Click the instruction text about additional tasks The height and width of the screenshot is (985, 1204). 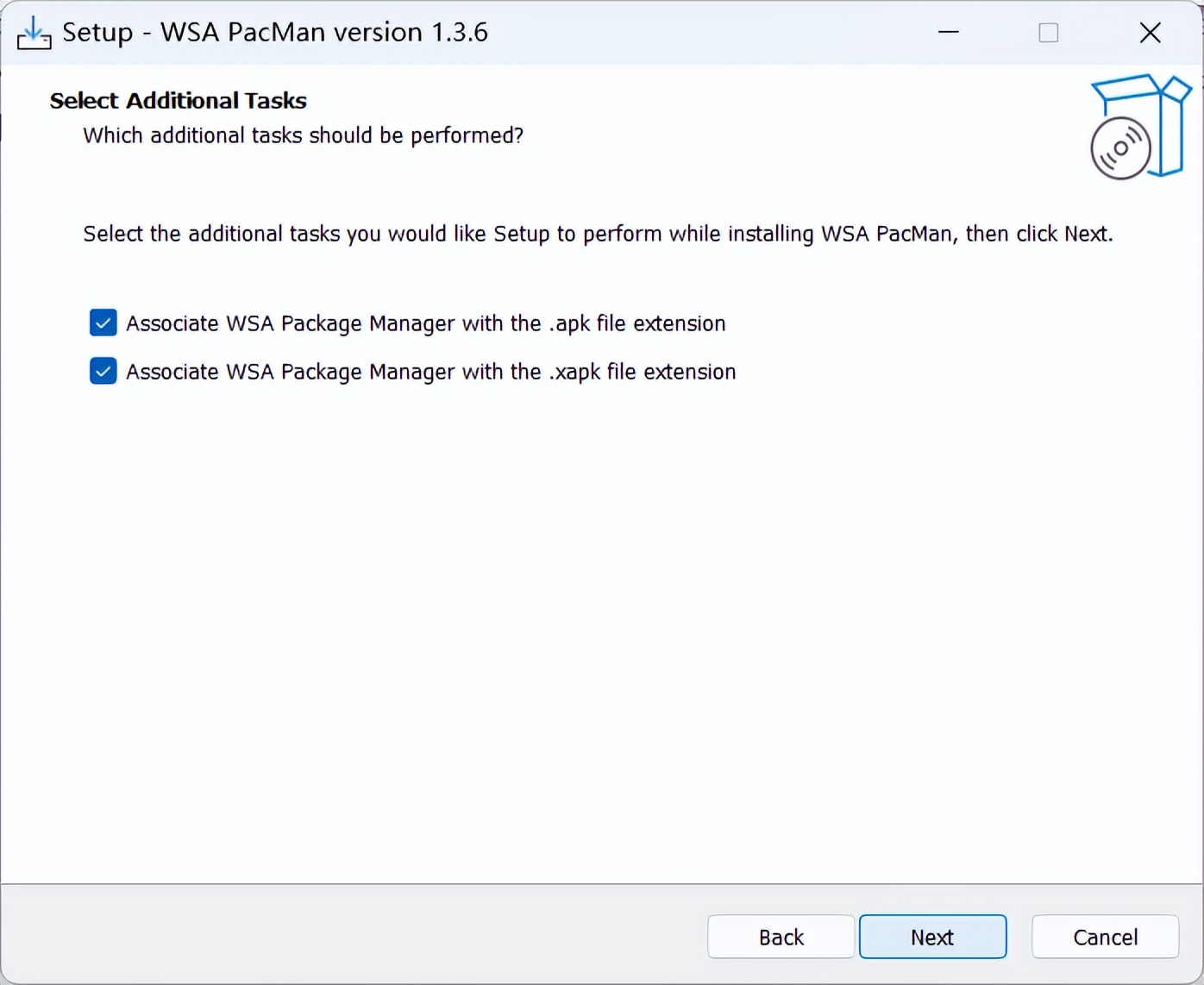tap(598, 234)
